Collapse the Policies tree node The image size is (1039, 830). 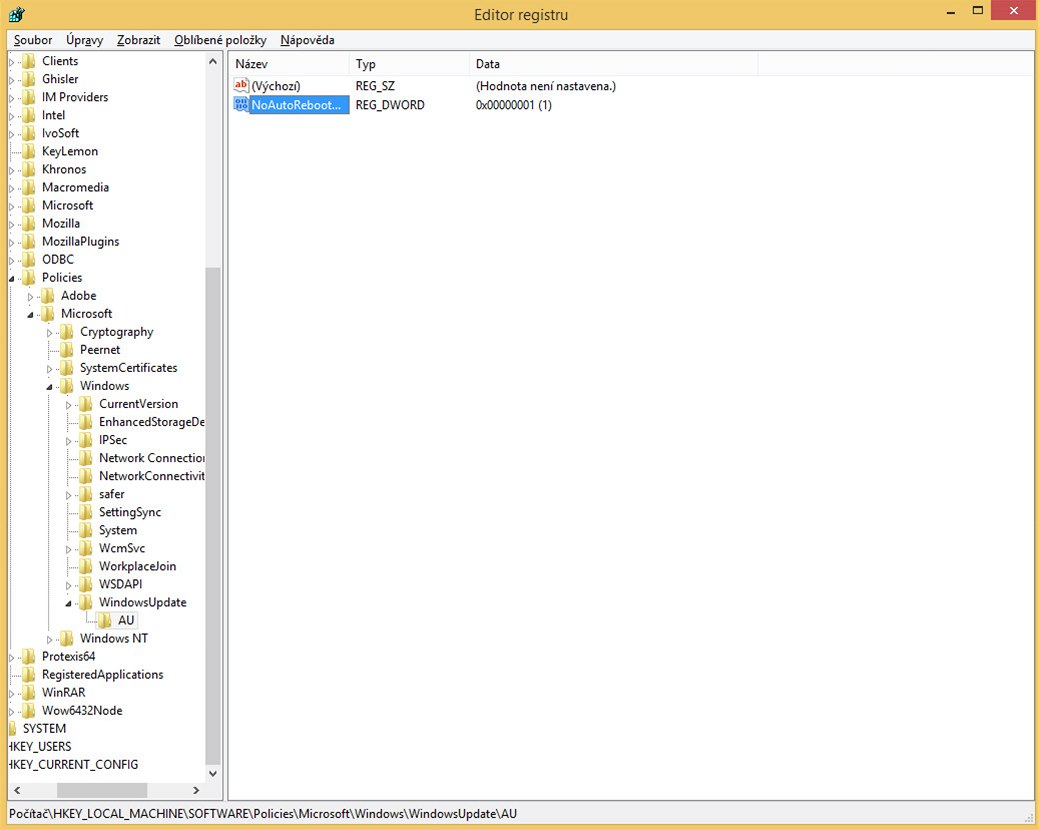coord(13,278)
